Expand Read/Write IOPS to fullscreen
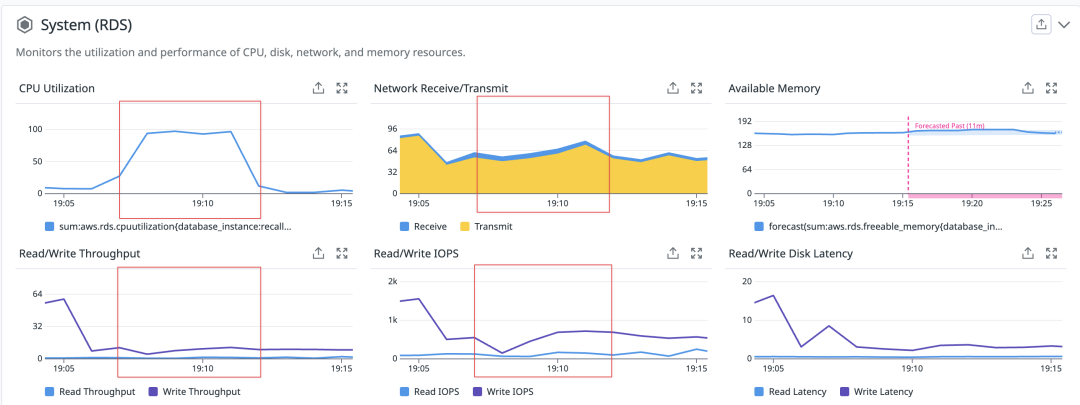This screenshot has height=405, width=1080. [x=696, y=253]
